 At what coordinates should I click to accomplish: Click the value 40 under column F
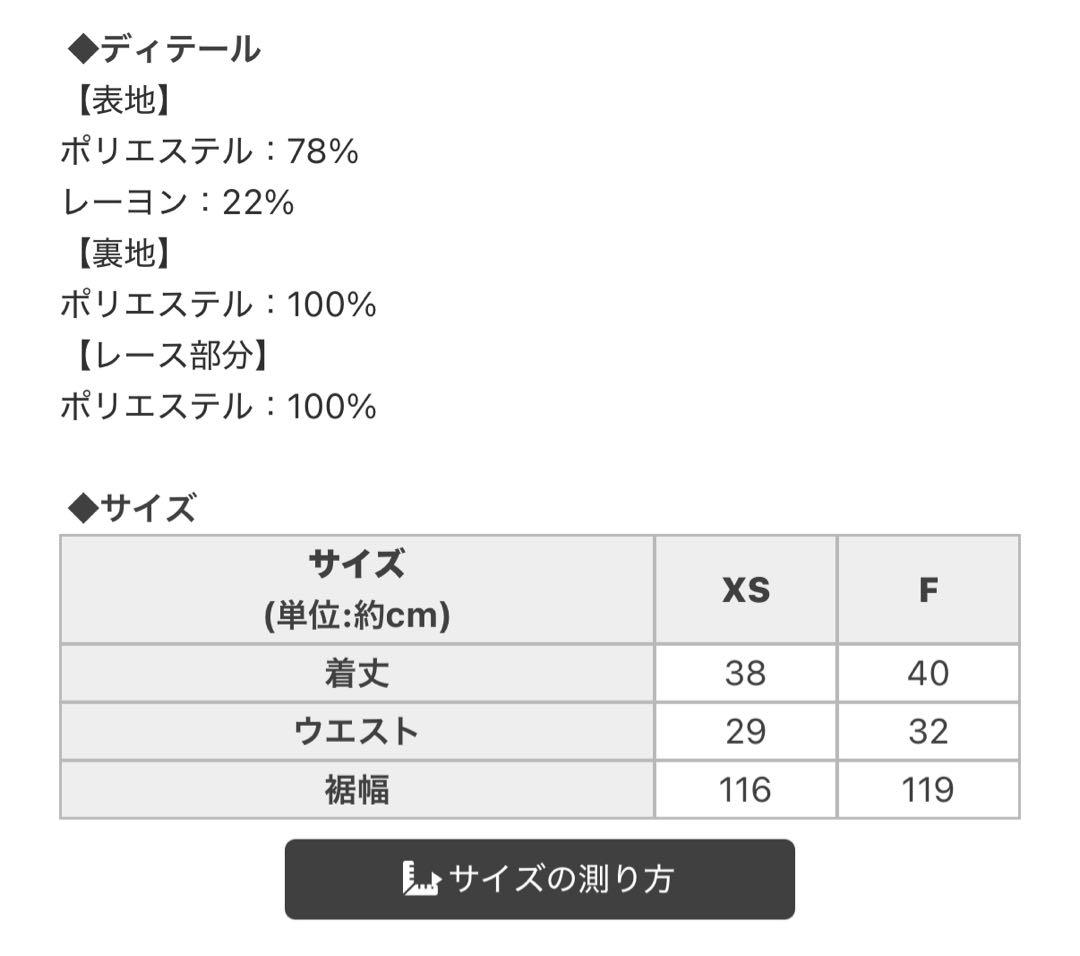tap(928, 673)
